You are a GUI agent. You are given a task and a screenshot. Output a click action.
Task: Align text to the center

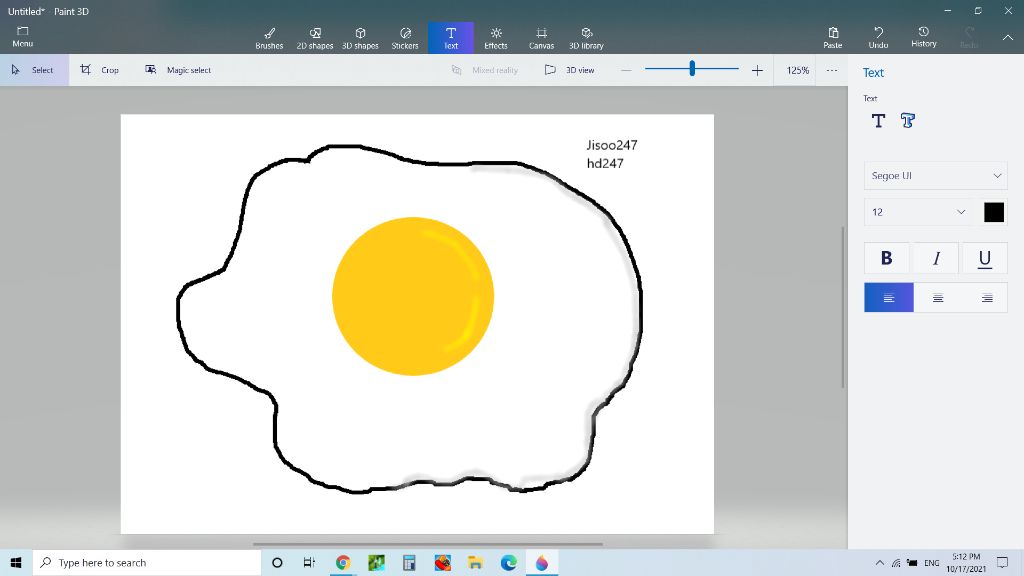click(938, 298)
